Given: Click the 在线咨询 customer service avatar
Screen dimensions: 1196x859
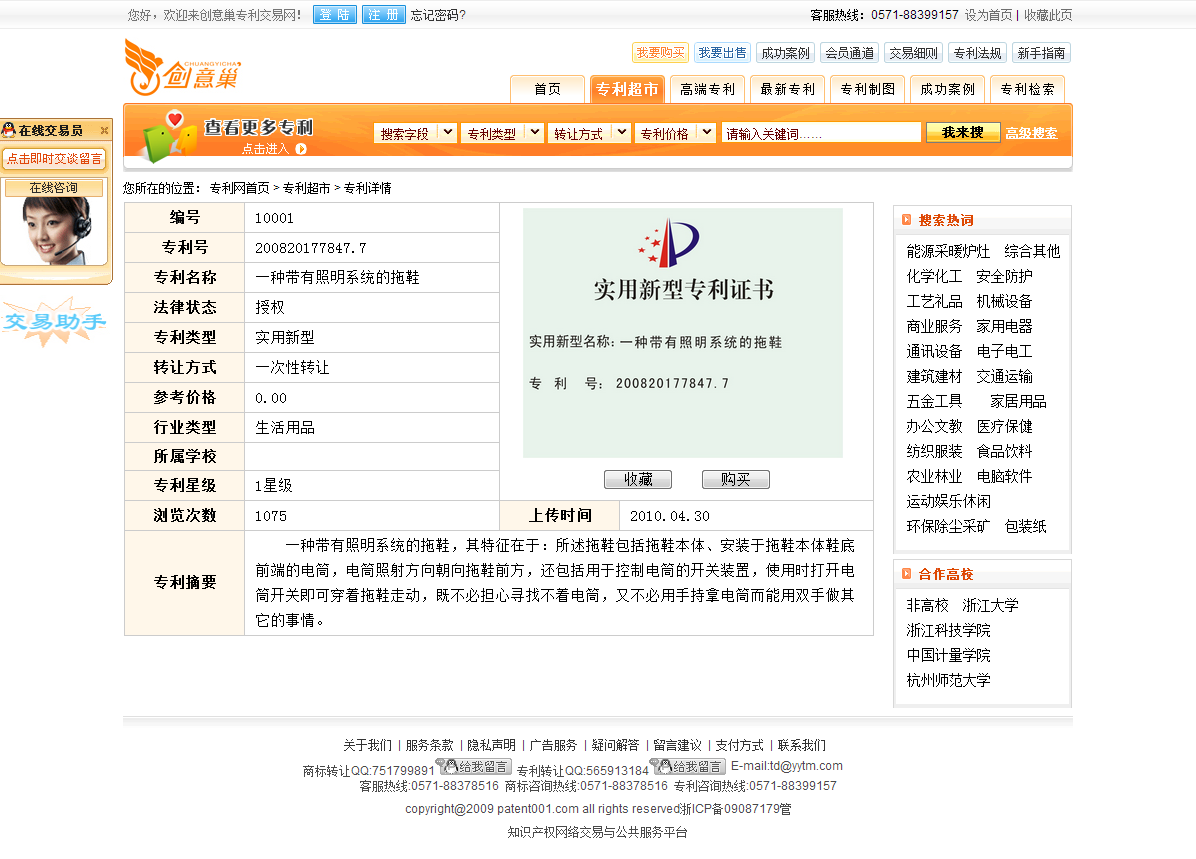Looking at the screenshot, I should tap(56, 228).
